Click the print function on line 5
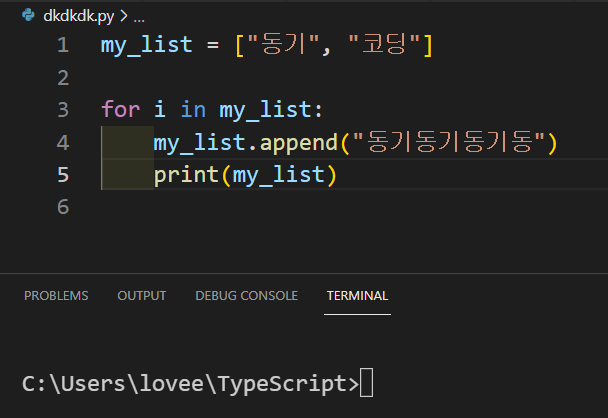 click(187, 175)
